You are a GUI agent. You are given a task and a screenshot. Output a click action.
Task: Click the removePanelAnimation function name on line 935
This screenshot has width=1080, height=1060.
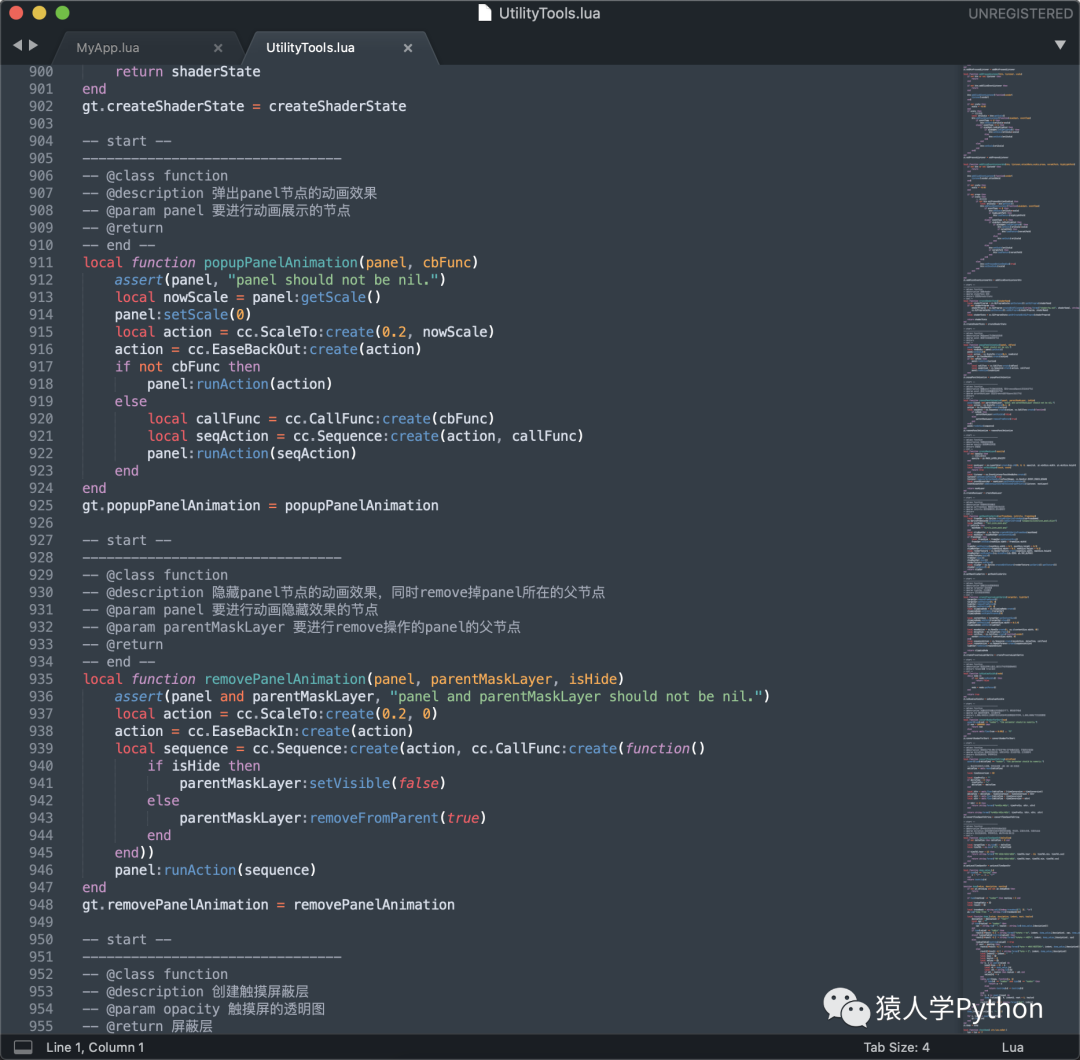(284, 679)
